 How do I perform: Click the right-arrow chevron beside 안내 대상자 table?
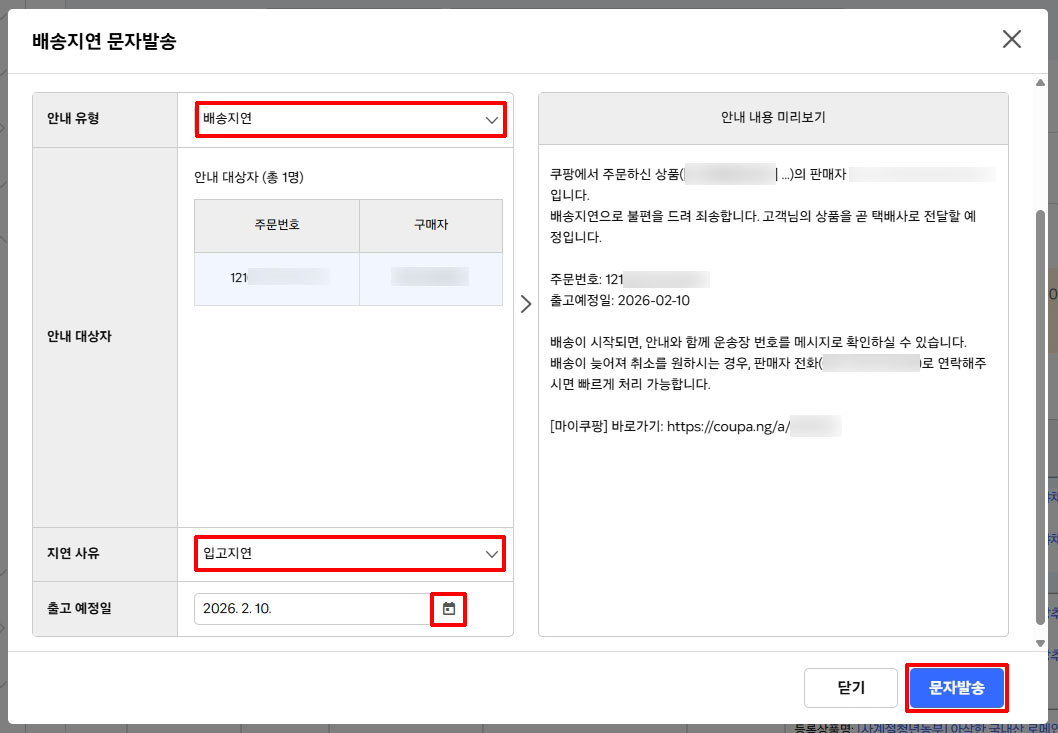(525, 303)
